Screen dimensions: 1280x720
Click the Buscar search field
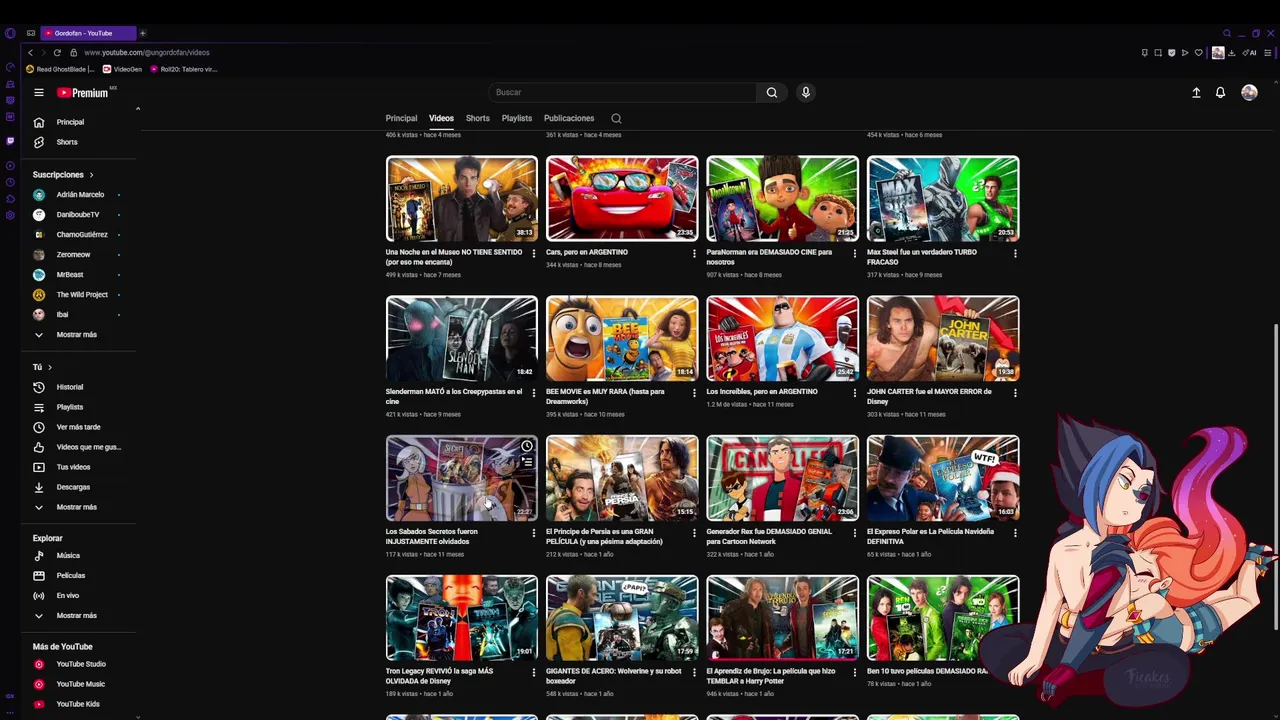[622, 92]
